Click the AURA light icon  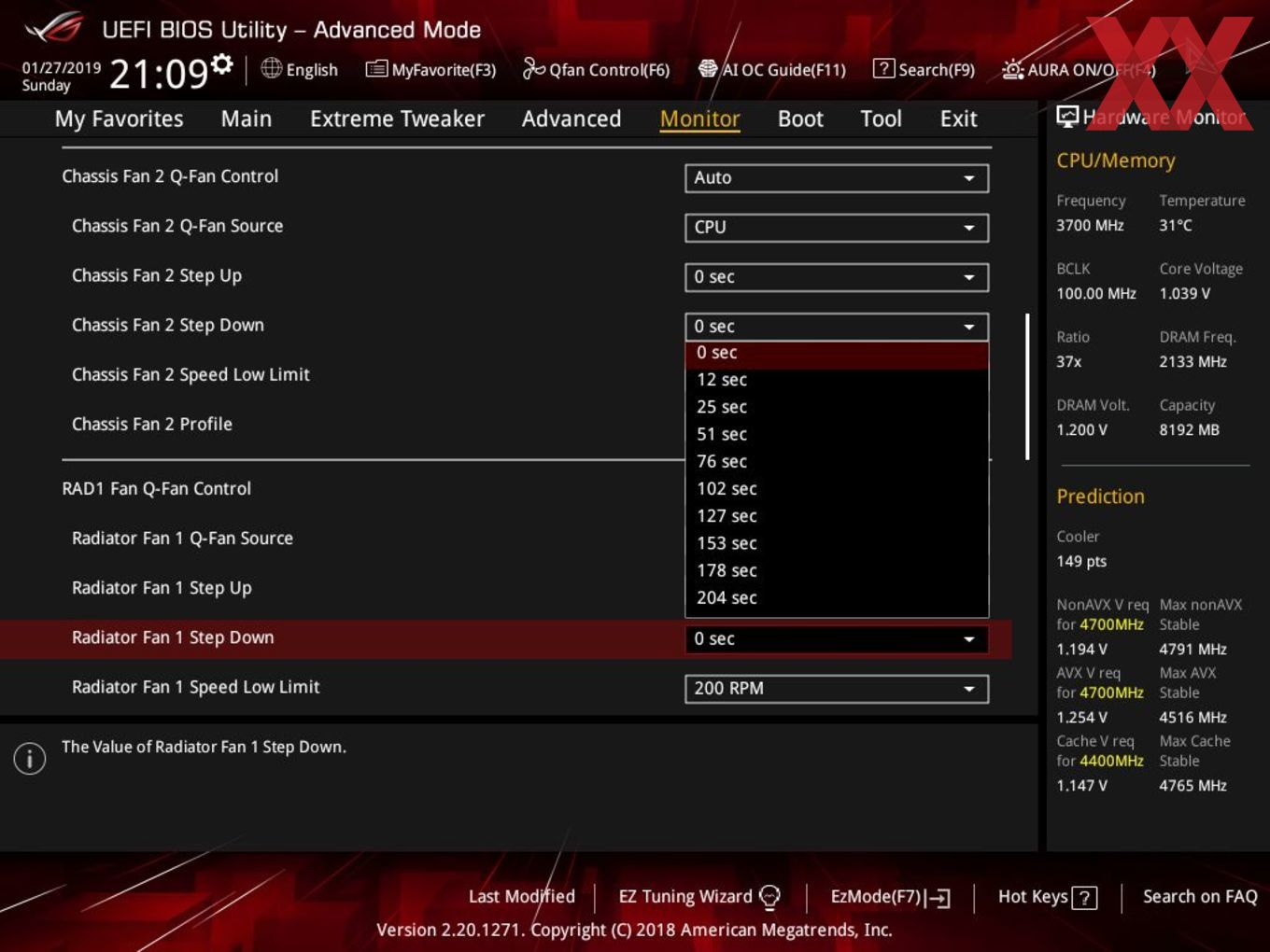tap(1012, 69)
